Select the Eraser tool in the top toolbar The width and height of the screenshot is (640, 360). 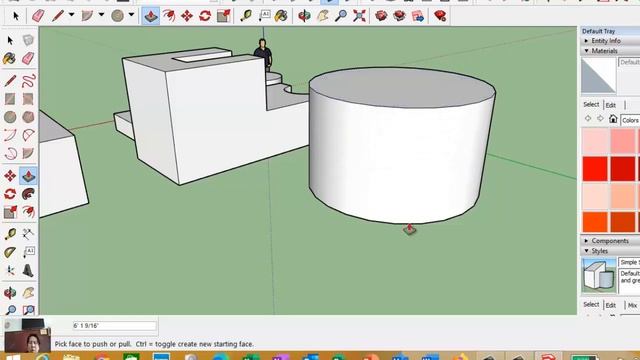click(38, 16)
